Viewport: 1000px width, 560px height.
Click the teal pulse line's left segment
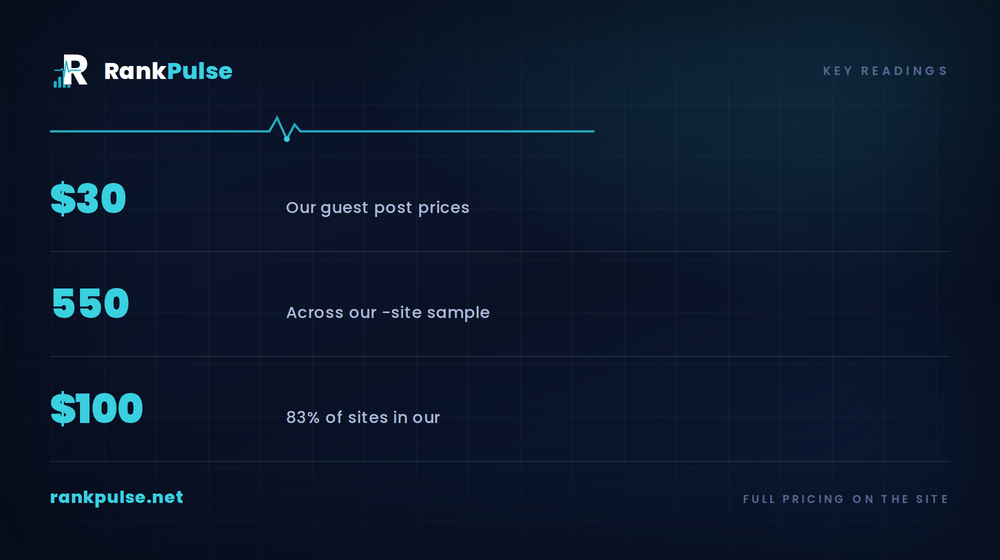point(159,131)
